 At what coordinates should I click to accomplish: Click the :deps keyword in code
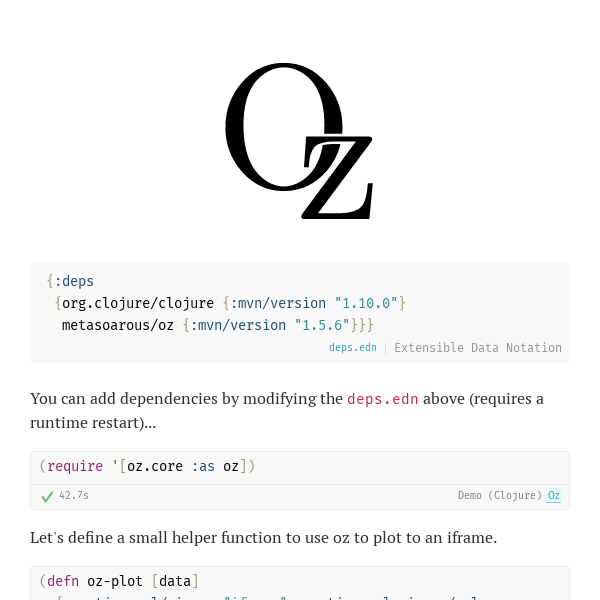point(74,281)
